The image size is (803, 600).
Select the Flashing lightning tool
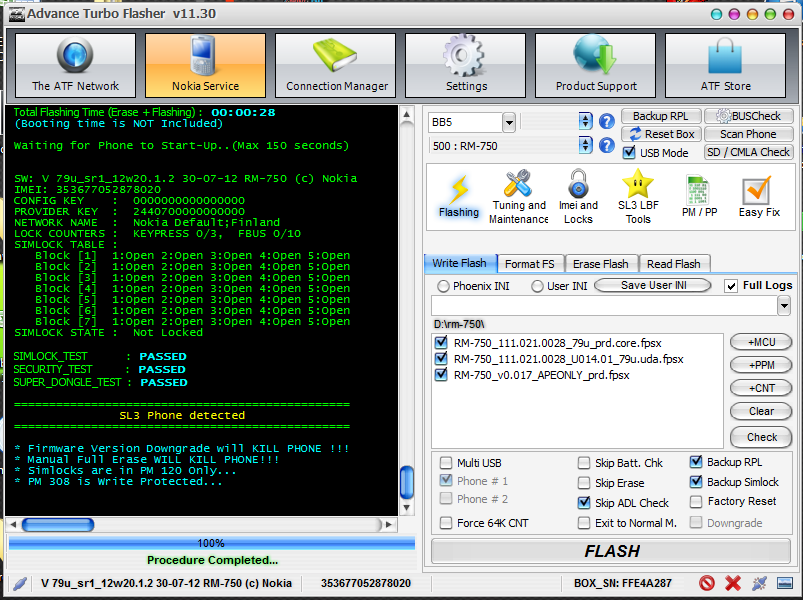[x=459, y=197]
